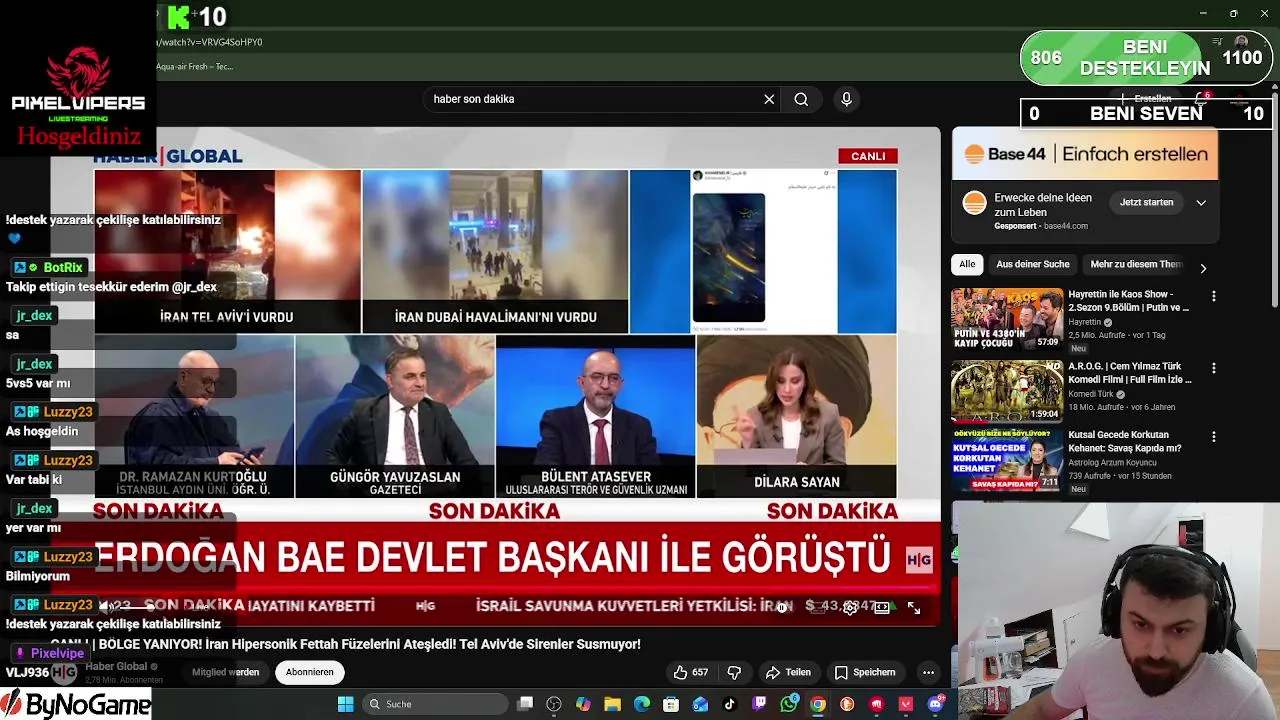This screenshot has width=1280, height=720.
Task: Open the Kutsal Gecede Korkutan Kehanet thumbnail
Action: (x=1007, y=460)
